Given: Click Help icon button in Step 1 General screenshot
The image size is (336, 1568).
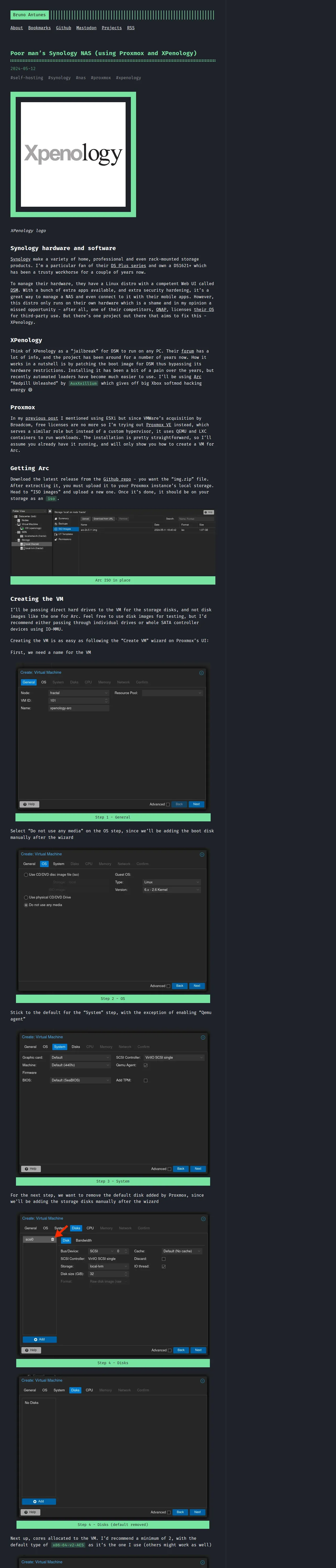Looking at the screenshot, I should (29, 804).
